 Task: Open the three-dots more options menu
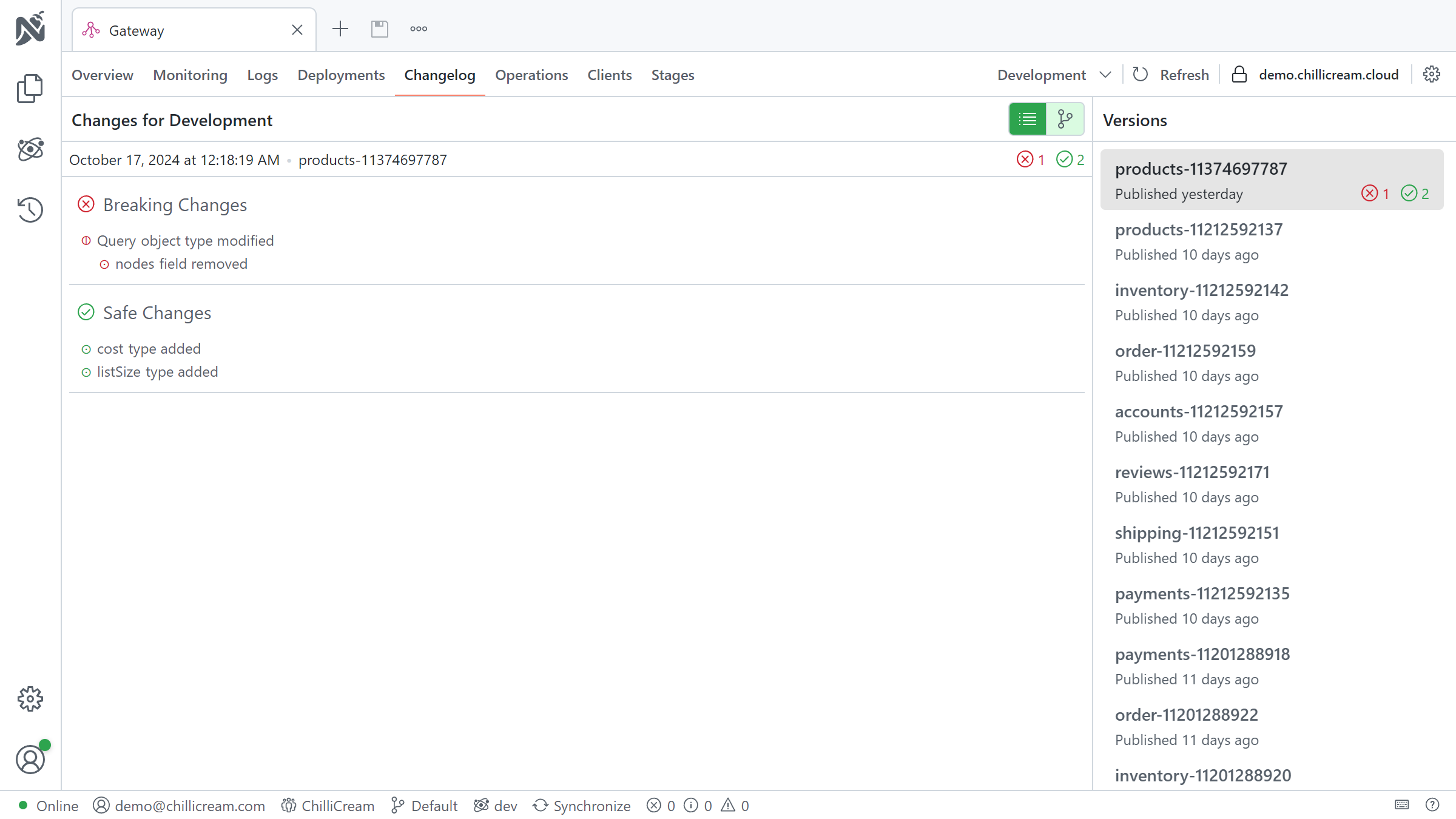[x=419, y=29]
